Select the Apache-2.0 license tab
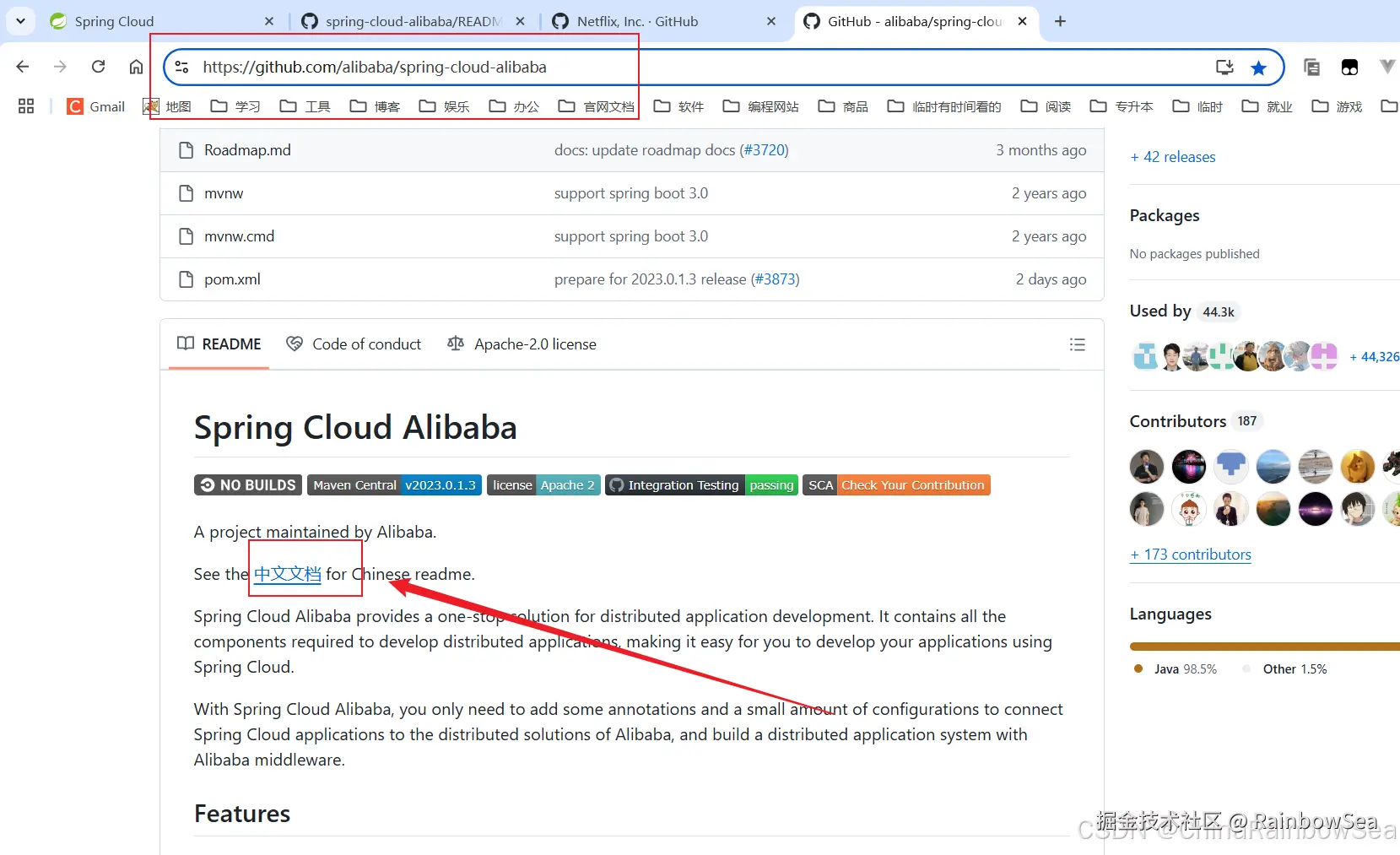The width and height of the screenshot is (1400, 855). click(x=522, y=344)
